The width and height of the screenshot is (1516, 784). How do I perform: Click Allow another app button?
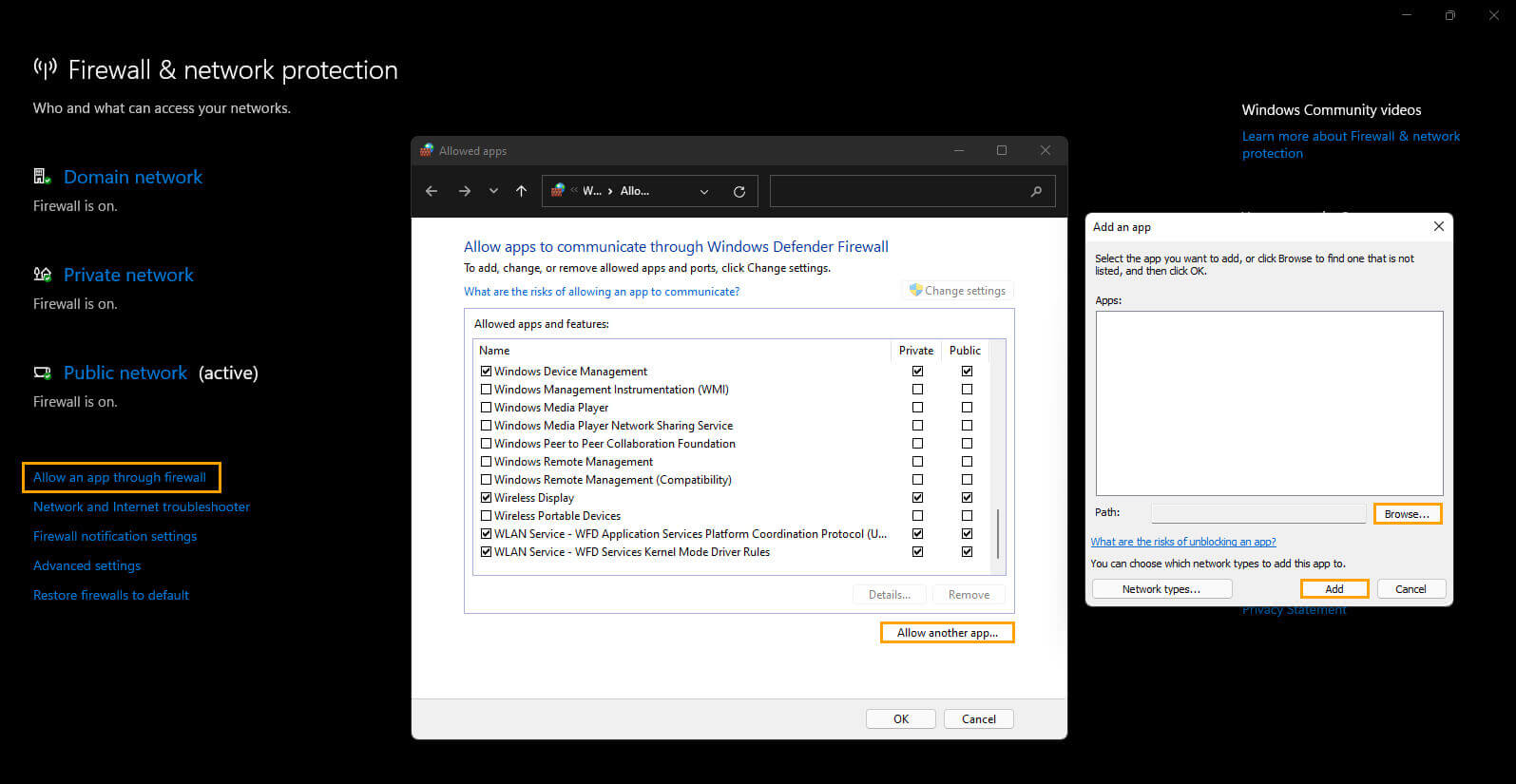(948, 633)
